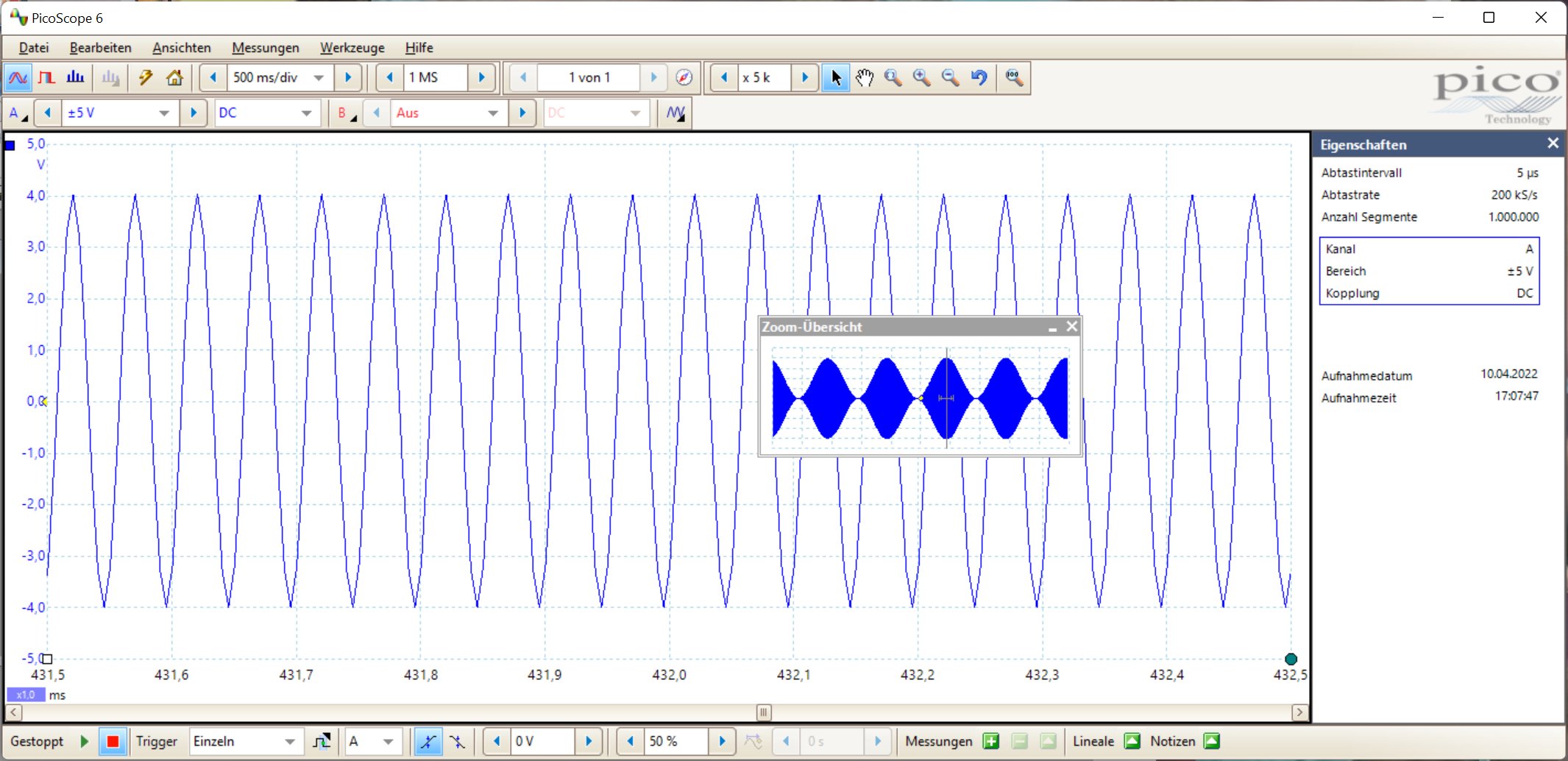Viewport: 1568px width, 761px height.
Task: Decrease channel A voltage range
Action: pyautogui.click(x=48, y=113)
